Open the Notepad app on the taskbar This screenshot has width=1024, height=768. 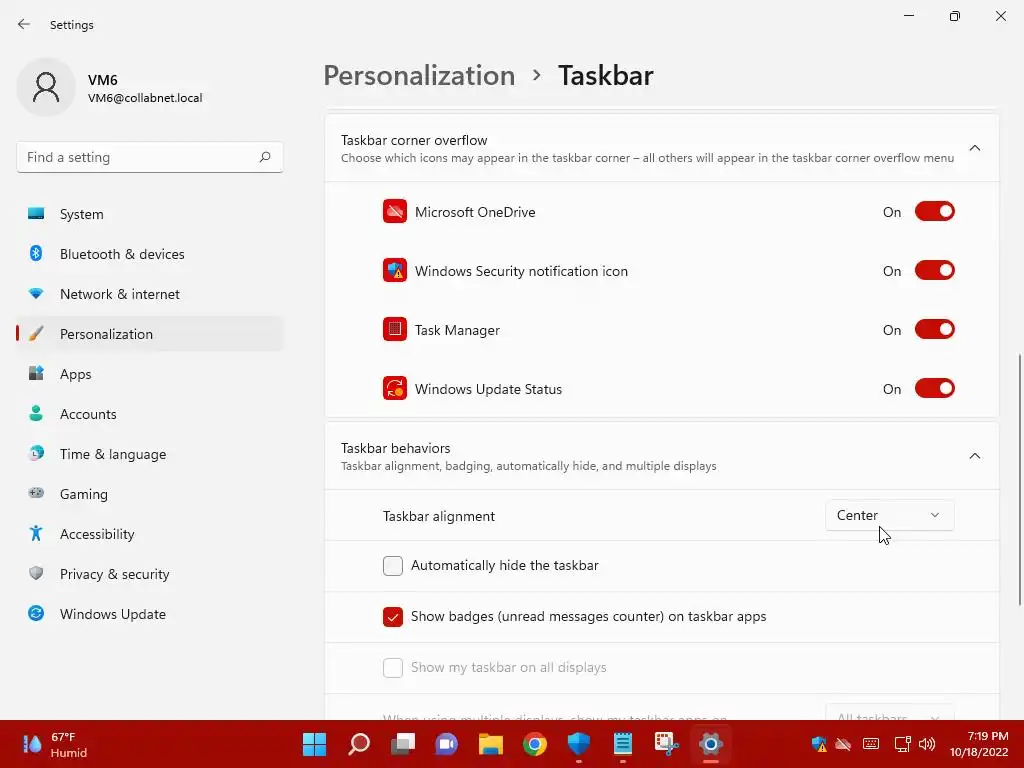623,744
